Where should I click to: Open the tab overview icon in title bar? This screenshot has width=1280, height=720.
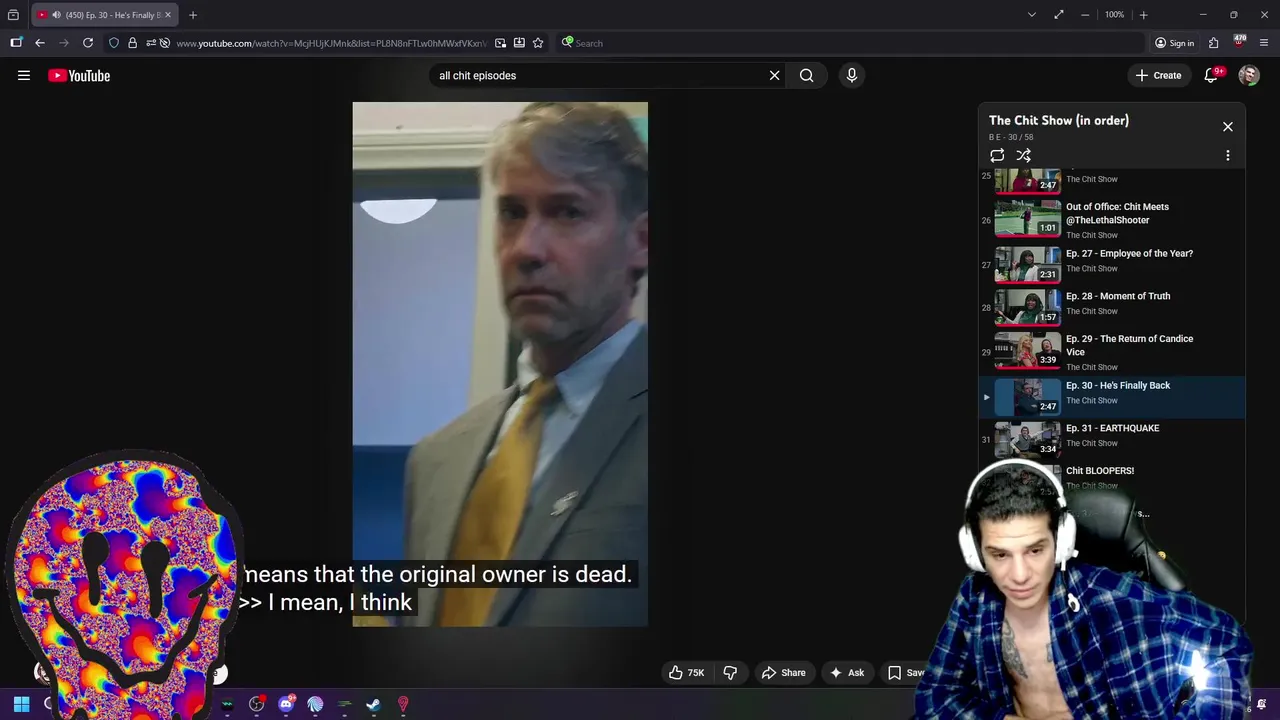(x=13, y=15)
